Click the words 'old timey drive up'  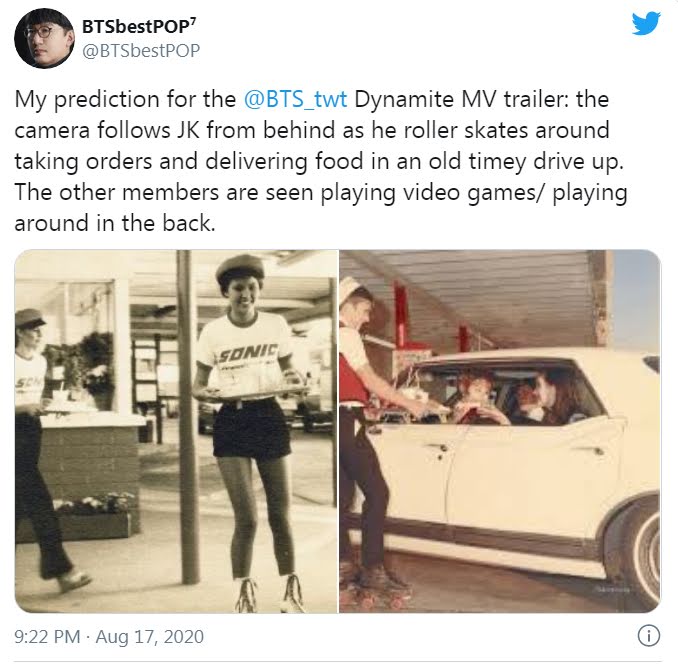(x=526, y=161)
